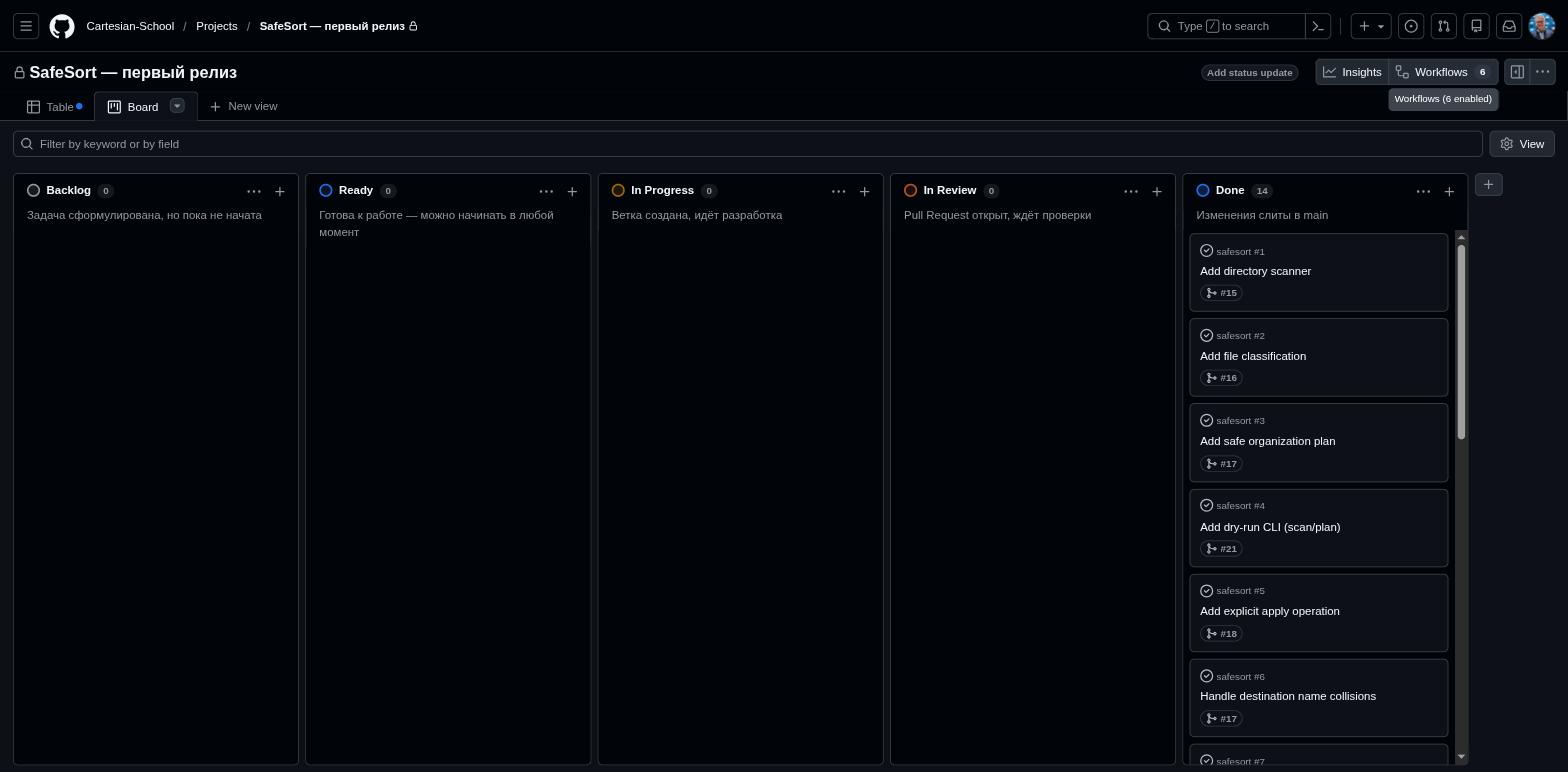Viewport: 1568px width, 772px height.
Task: Switch to the Table view tab
Action: click(x=54, y=107)
